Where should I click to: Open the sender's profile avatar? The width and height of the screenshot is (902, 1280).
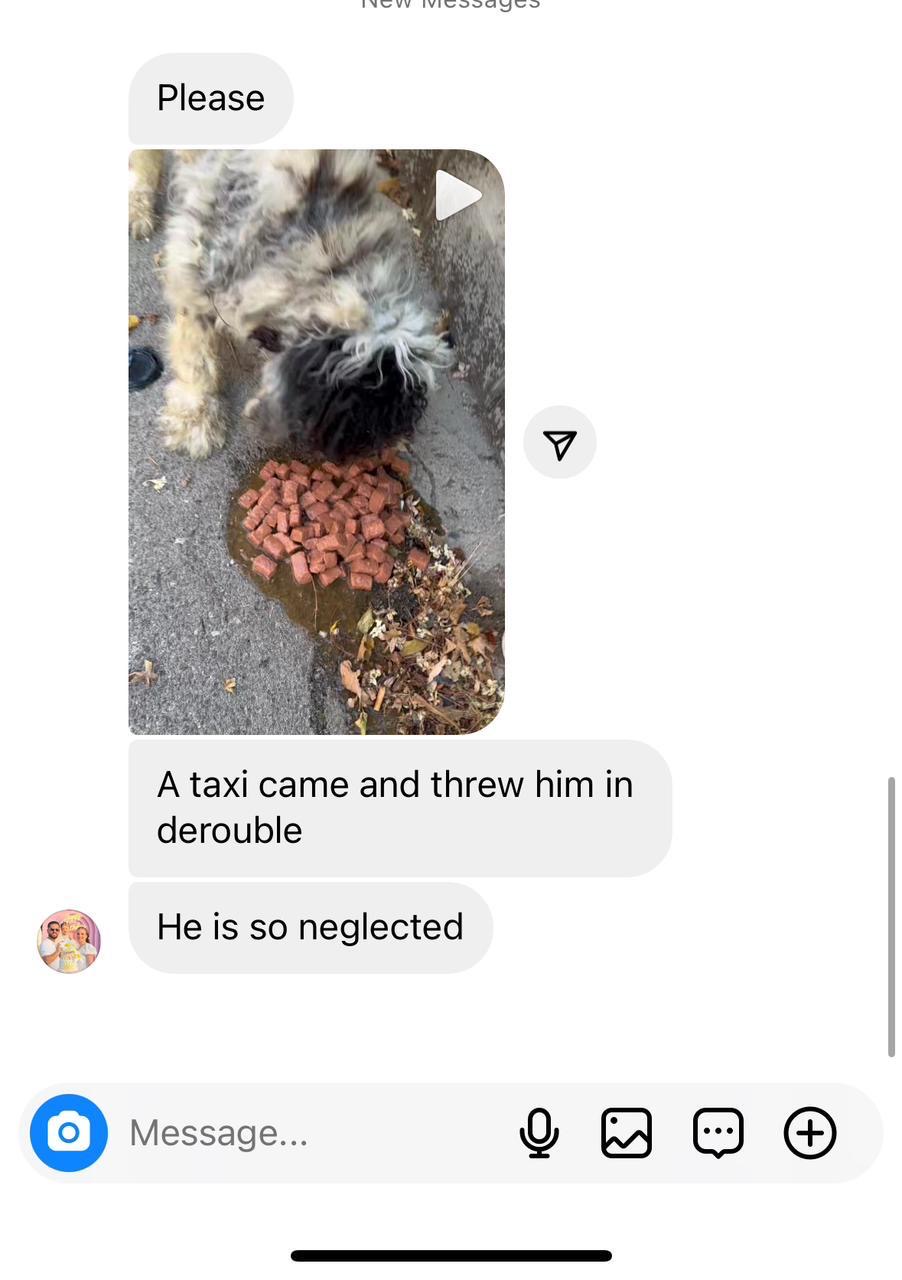point(69,941)
